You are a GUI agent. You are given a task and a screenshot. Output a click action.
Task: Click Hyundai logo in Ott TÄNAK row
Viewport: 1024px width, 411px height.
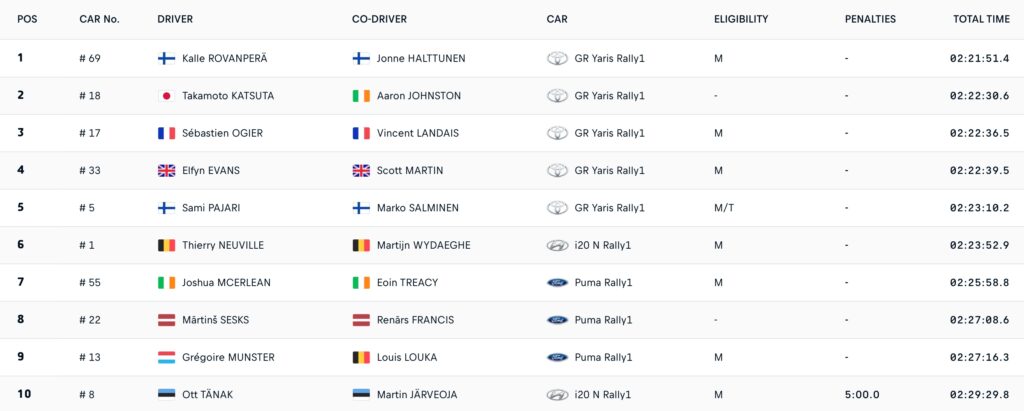coord(557,395)
